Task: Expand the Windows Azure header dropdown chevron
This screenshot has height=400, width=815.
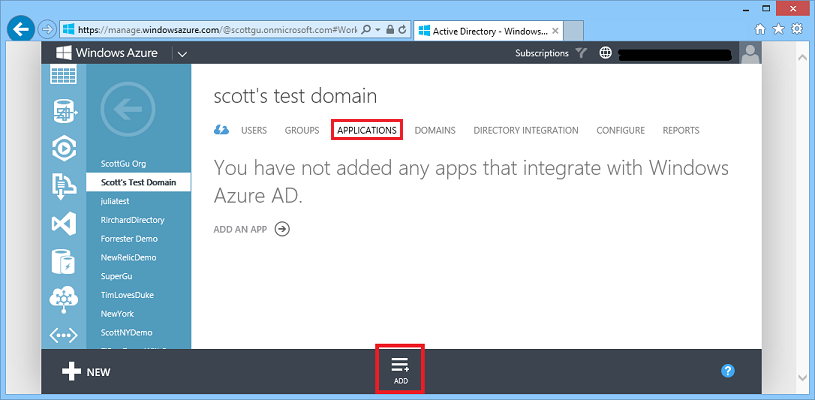Action: click(x=182, y=53)
